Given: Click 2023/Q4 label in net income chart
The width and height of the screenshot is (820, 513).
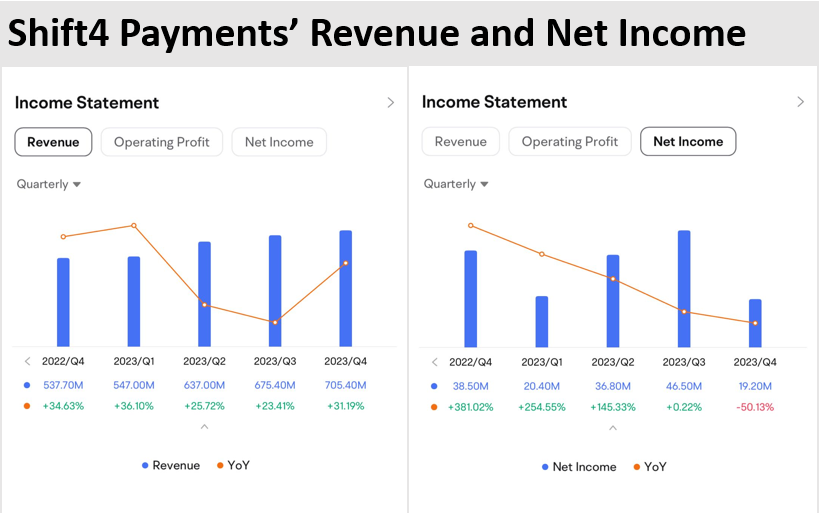Looking at the screenshot, I should (755, 362).
